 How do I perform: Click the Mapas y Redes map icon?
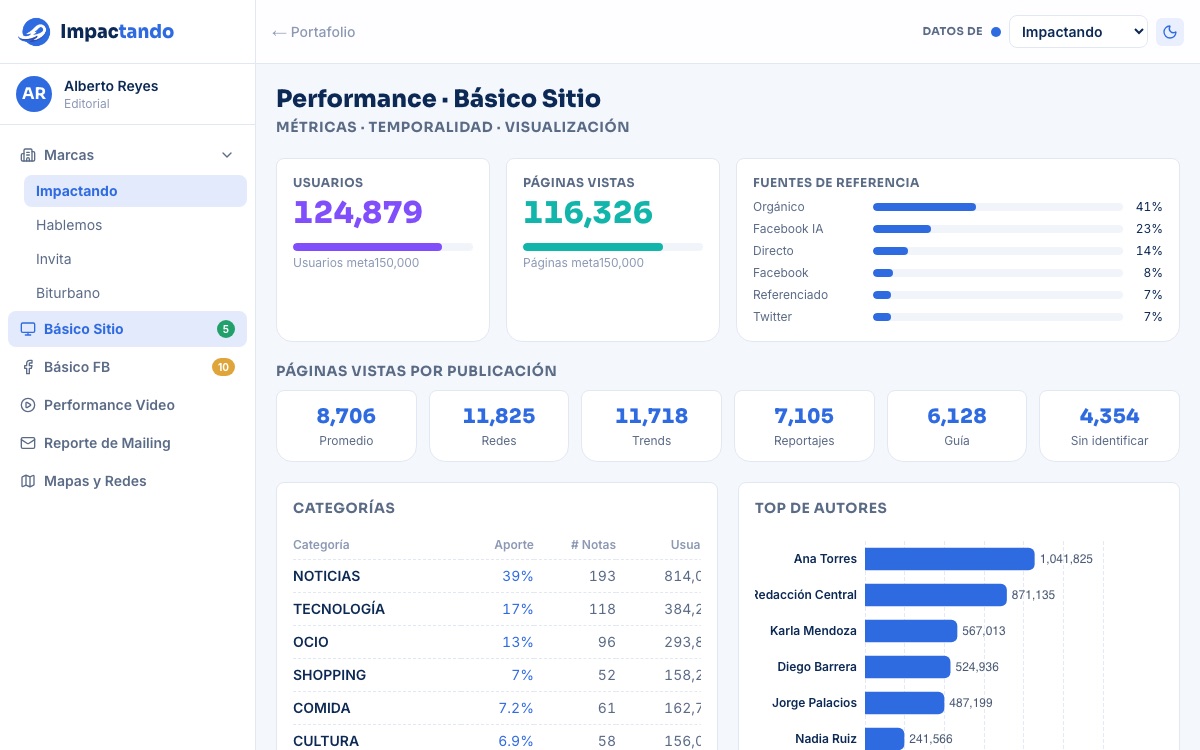pyautogui.click(x=28, y=481)
